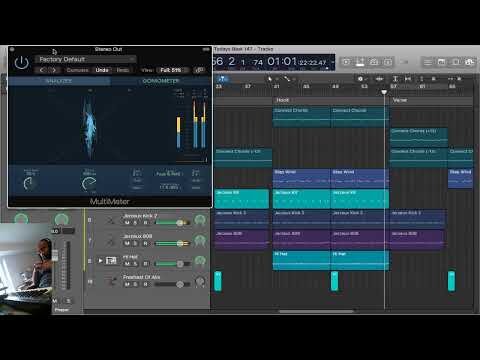Mute the Freshest Of Ahx track
480x360 pixels.
(x=127, y=284)
